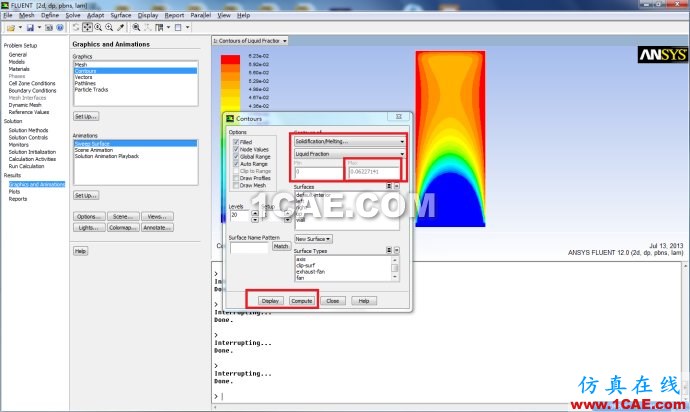Click the select-all icon beside Surfaces
This screenshot has width=690, height=412.
(389, 186)
